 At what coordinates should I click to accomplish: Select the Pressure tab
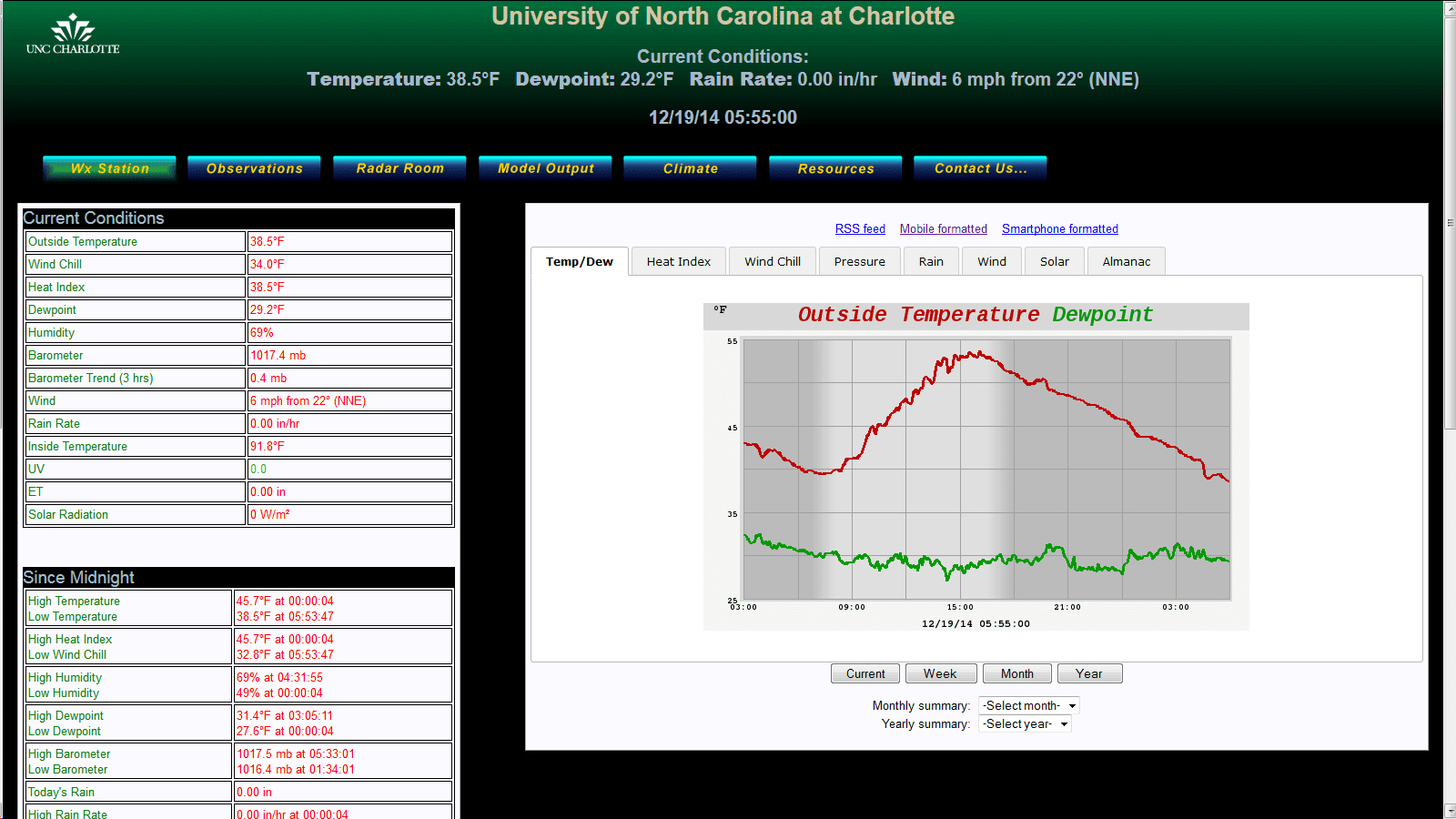click(x=859, y=262)
